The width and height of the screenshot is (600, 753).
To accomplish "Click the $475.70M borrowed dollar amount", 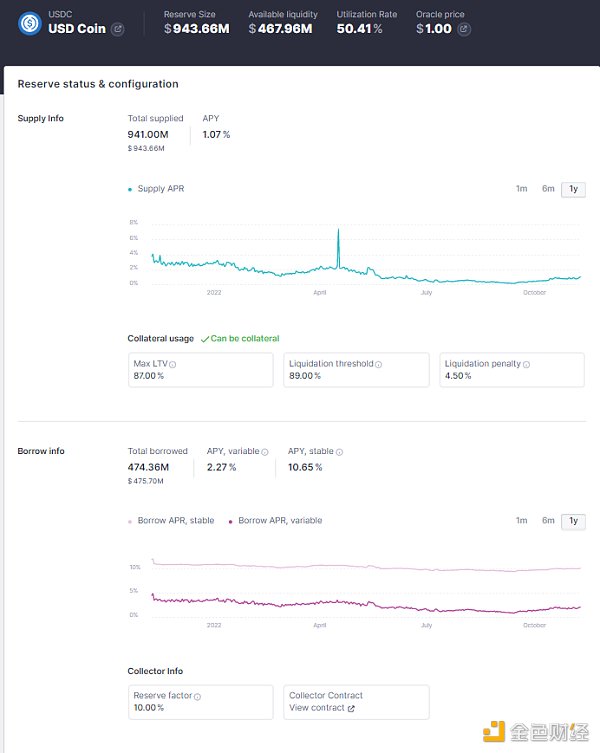I will click(x=146, y=481).
